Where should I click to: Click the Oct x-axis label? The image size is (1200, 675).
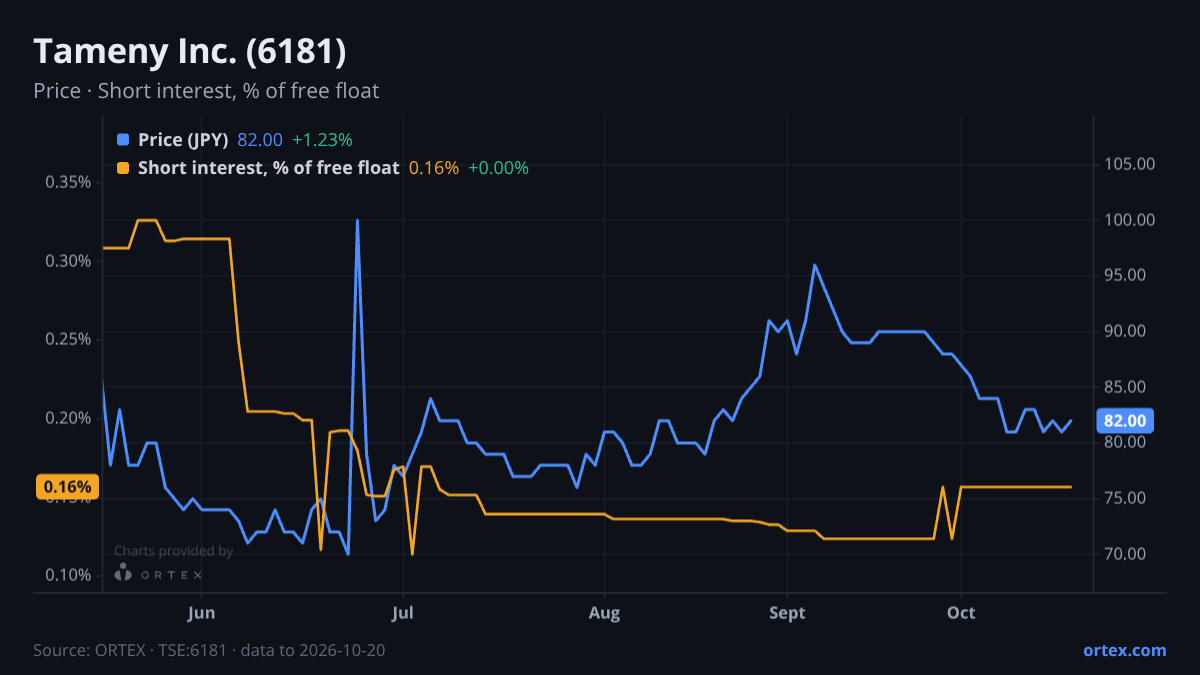tap(961, 612)
